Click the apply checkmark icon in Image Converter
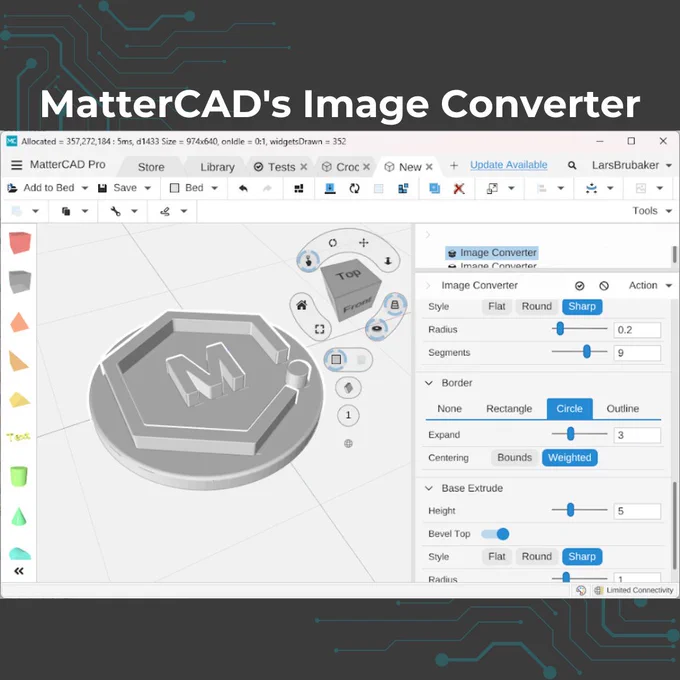The height and width of the screenshot is (680, 680). [x=579, y=286]
